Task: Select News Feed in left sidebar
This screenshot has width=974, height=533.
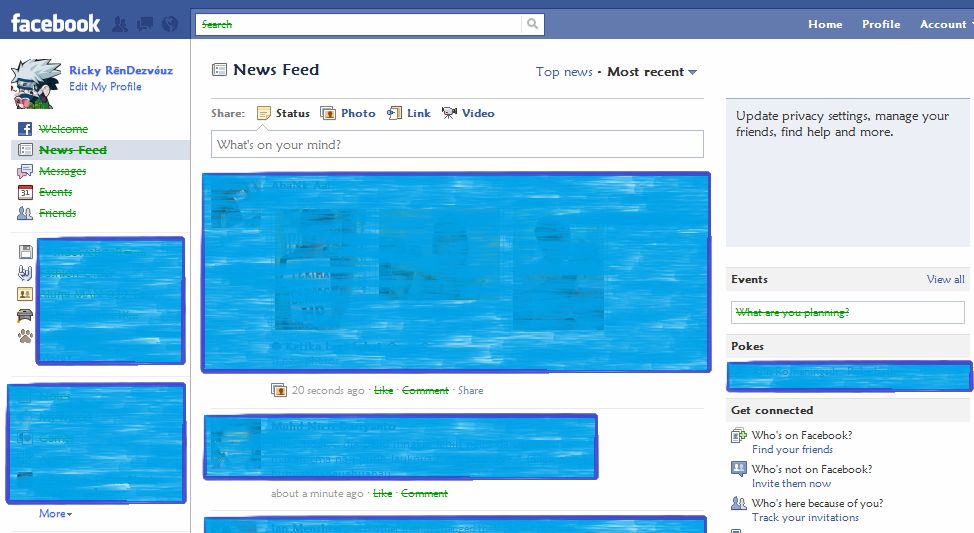Action: click(x=73, y=150)
